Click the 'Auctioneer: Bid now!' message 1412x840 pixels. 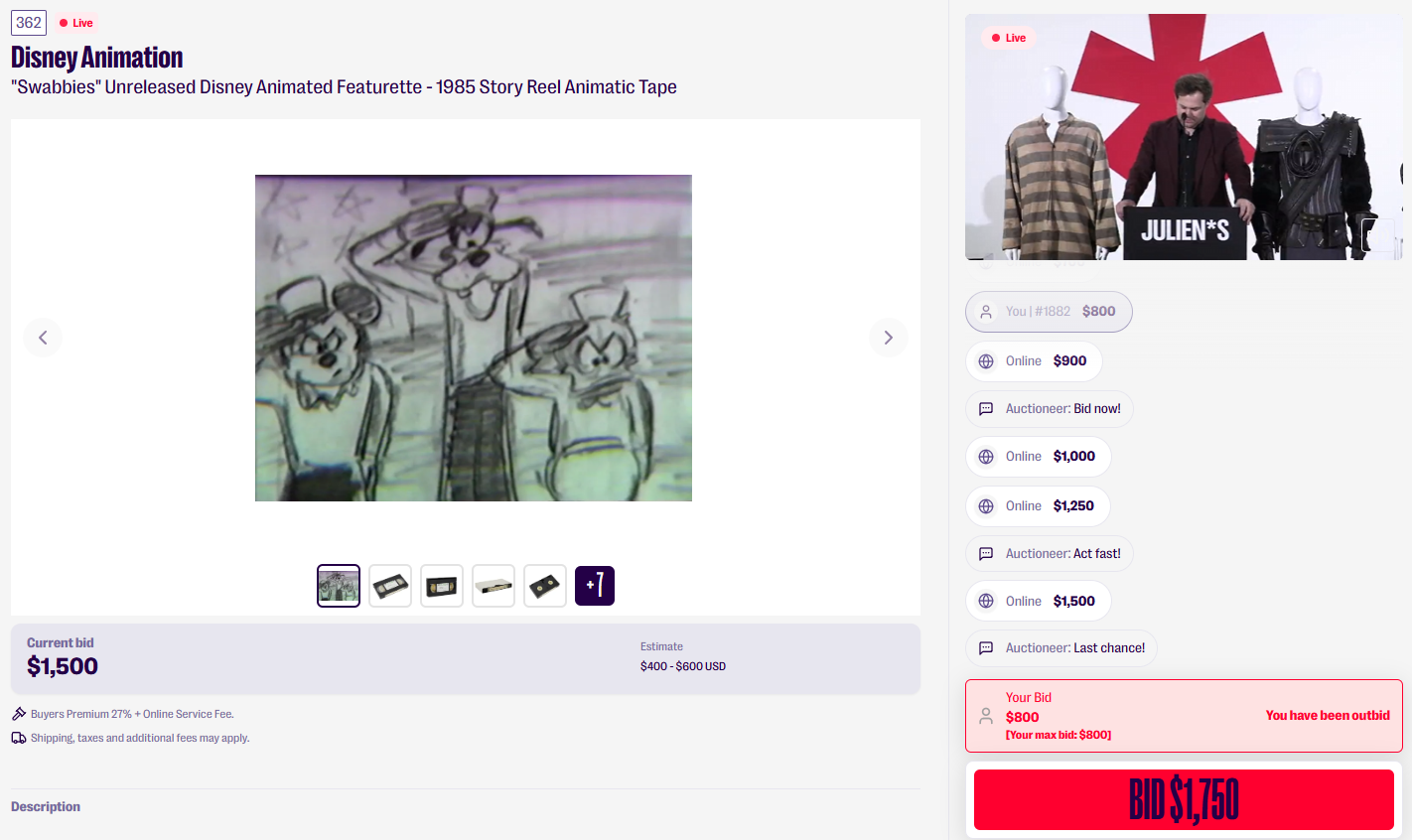(x=1050, y=409)
